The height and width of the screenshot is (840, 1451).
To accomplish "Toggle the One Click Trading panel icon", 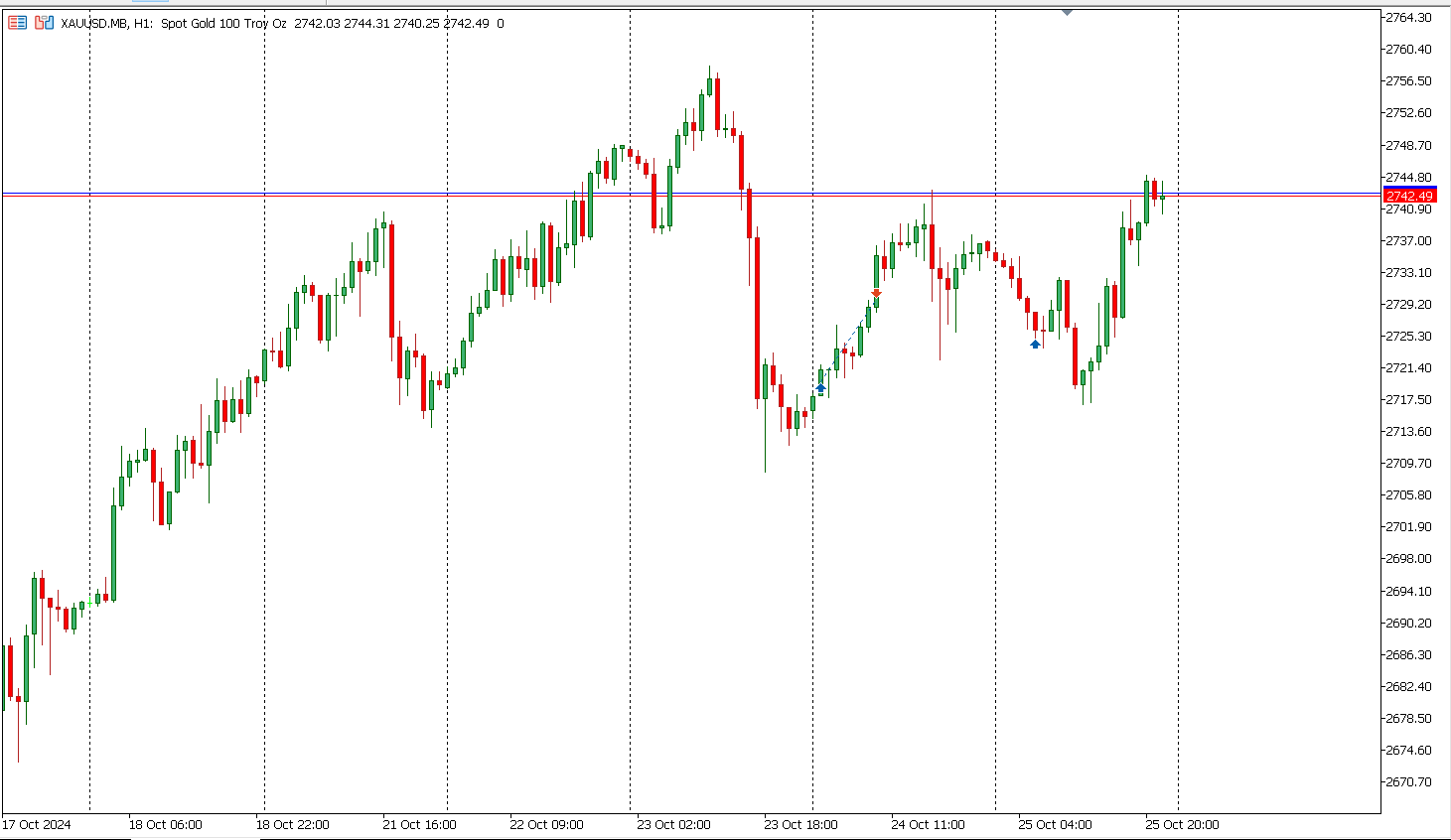I will [x=17, y=23].
